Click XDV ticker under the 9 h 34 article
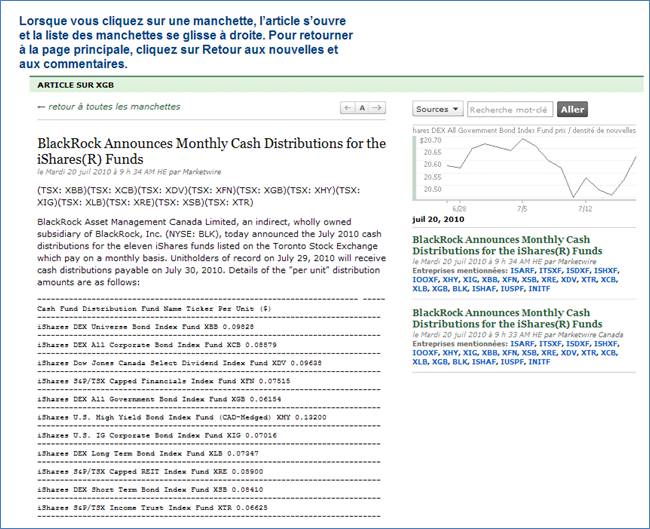 coord(568,280)
